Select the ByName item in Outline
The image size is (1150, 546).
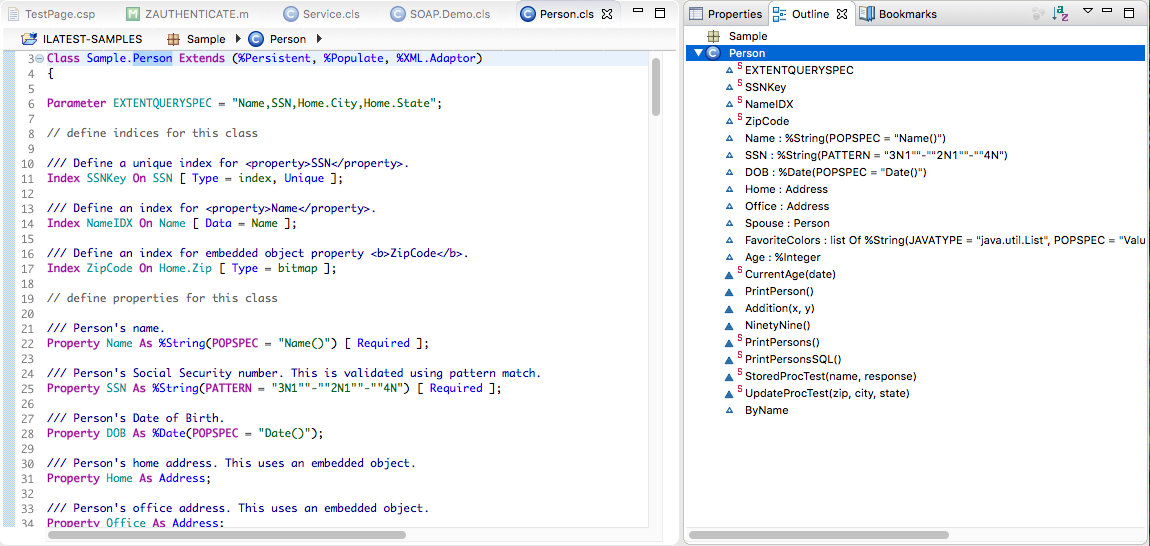point(766,410)
